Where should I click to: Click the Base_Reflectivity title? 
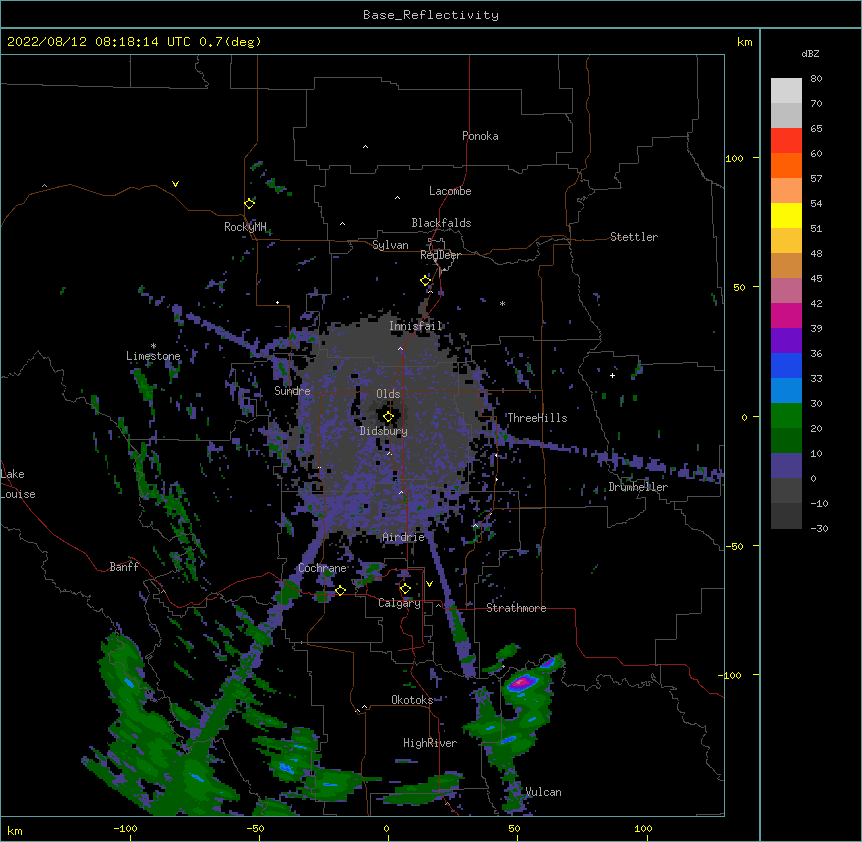(431, 15)
